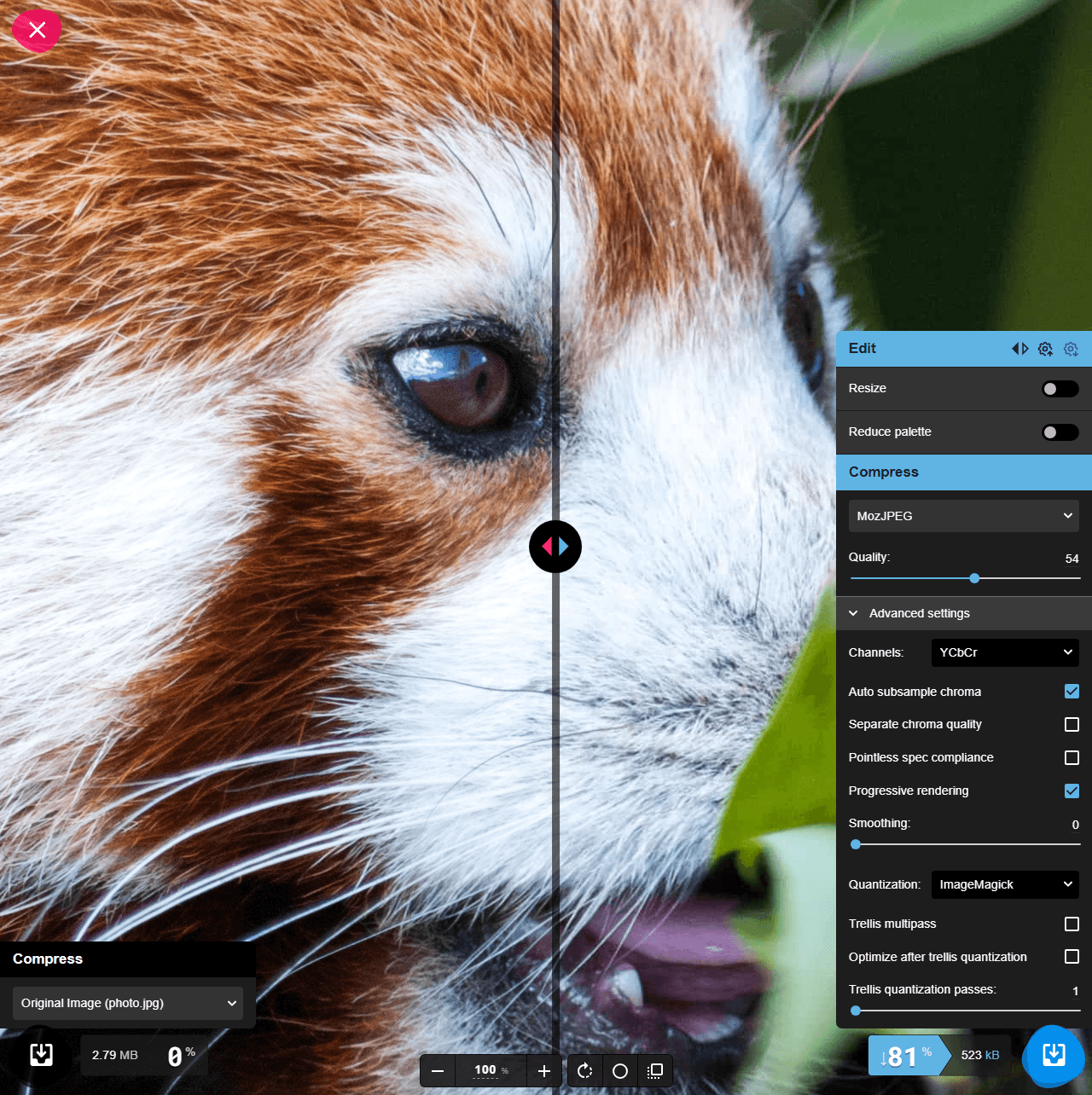This screenshot has height=1095, width=1092.
Task: Click the Edit panel heading text
Action: (x=863, y=349)
